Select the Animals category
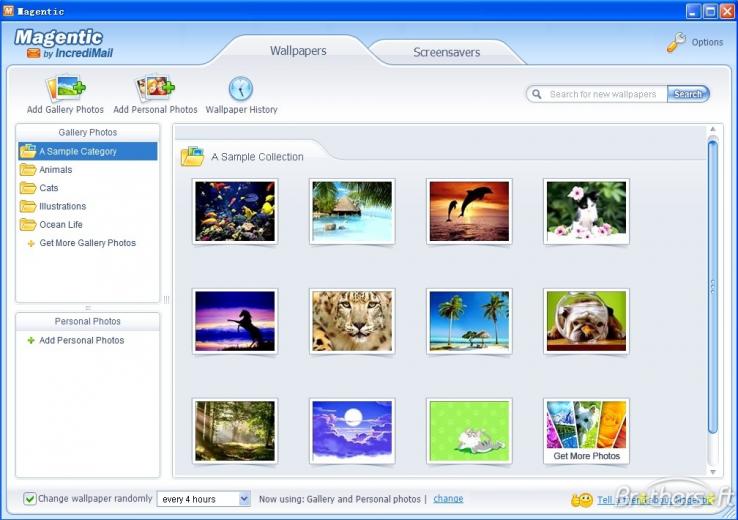Image resolution: width=738 pixels, height=520 pixels. (x=56, y=169)
